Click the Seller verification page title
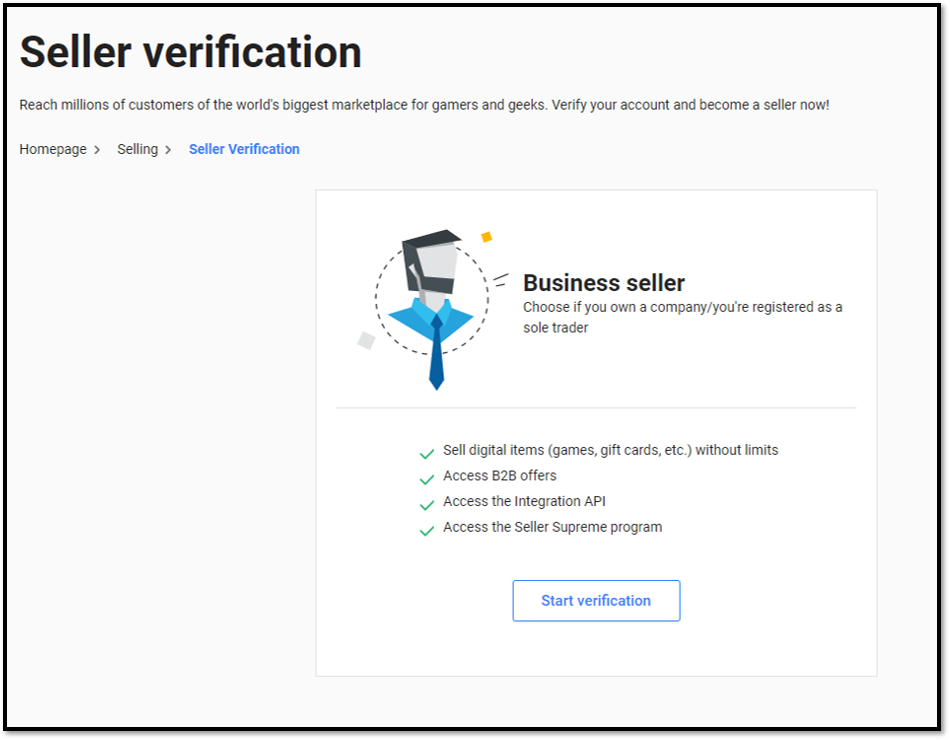 (x=190, y=52)
